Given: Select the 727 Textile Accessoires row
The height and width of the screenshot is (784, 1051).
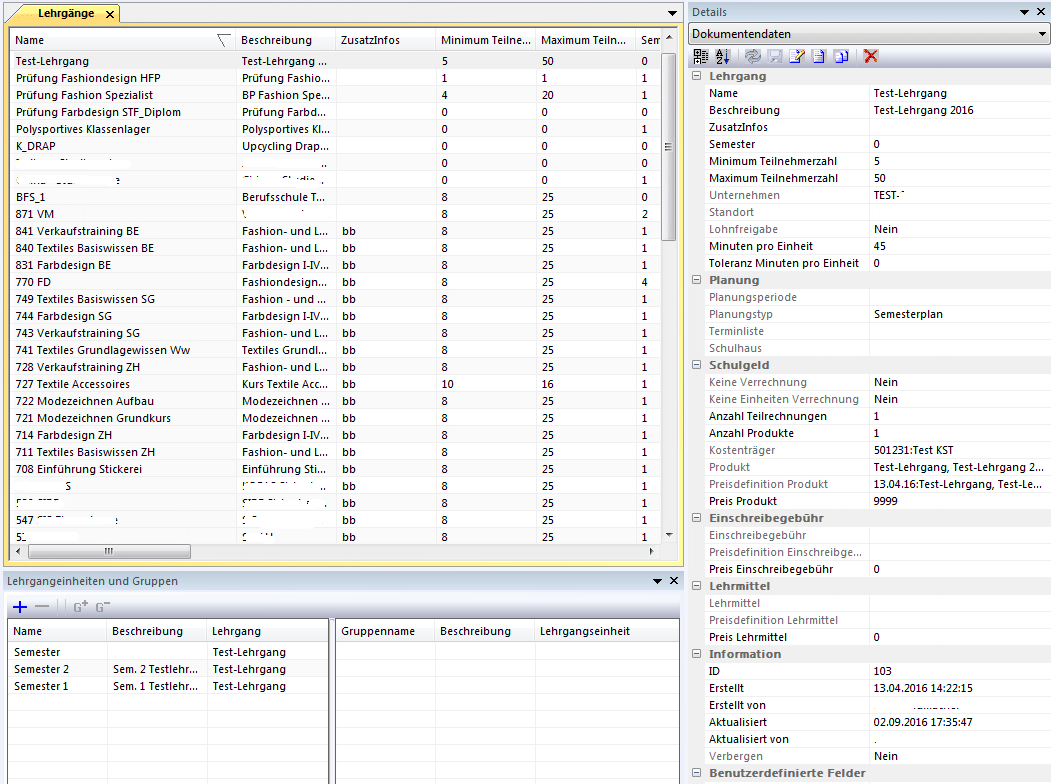Looking at the screenshot, I should (73, 384).
